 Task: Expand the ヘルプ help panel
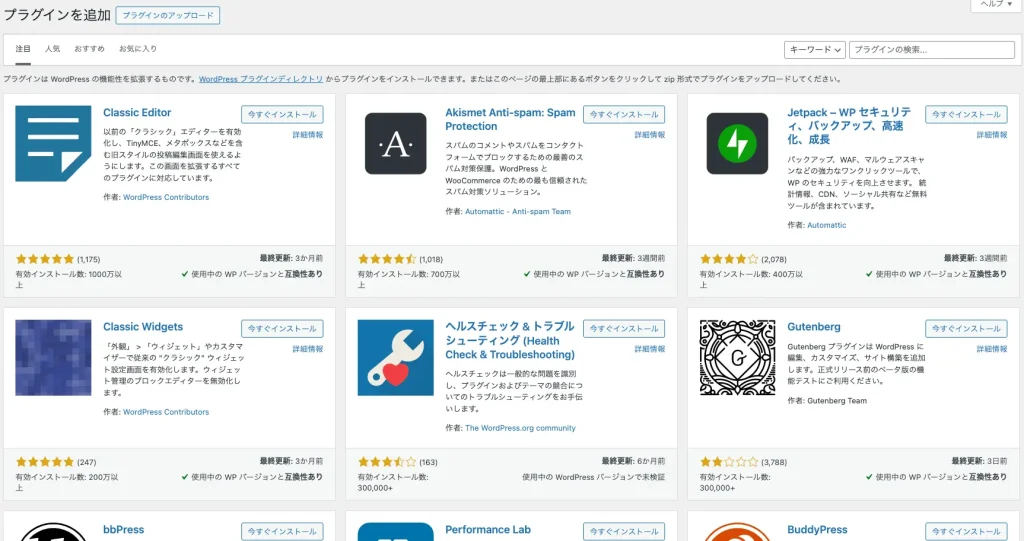pyautogui.click(x=995, y=5)
